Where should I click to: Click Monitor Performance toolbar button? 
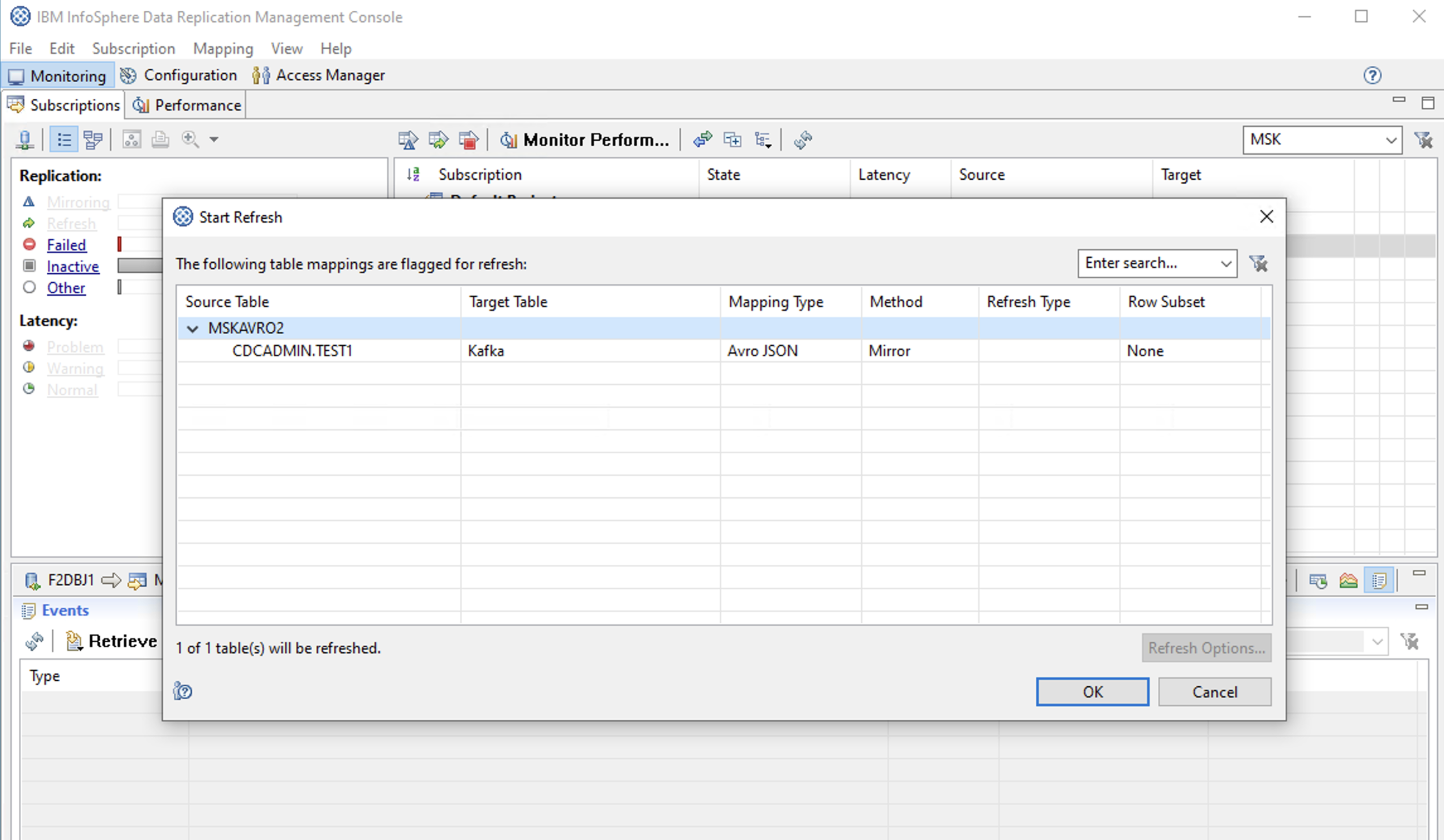[585, 140]
